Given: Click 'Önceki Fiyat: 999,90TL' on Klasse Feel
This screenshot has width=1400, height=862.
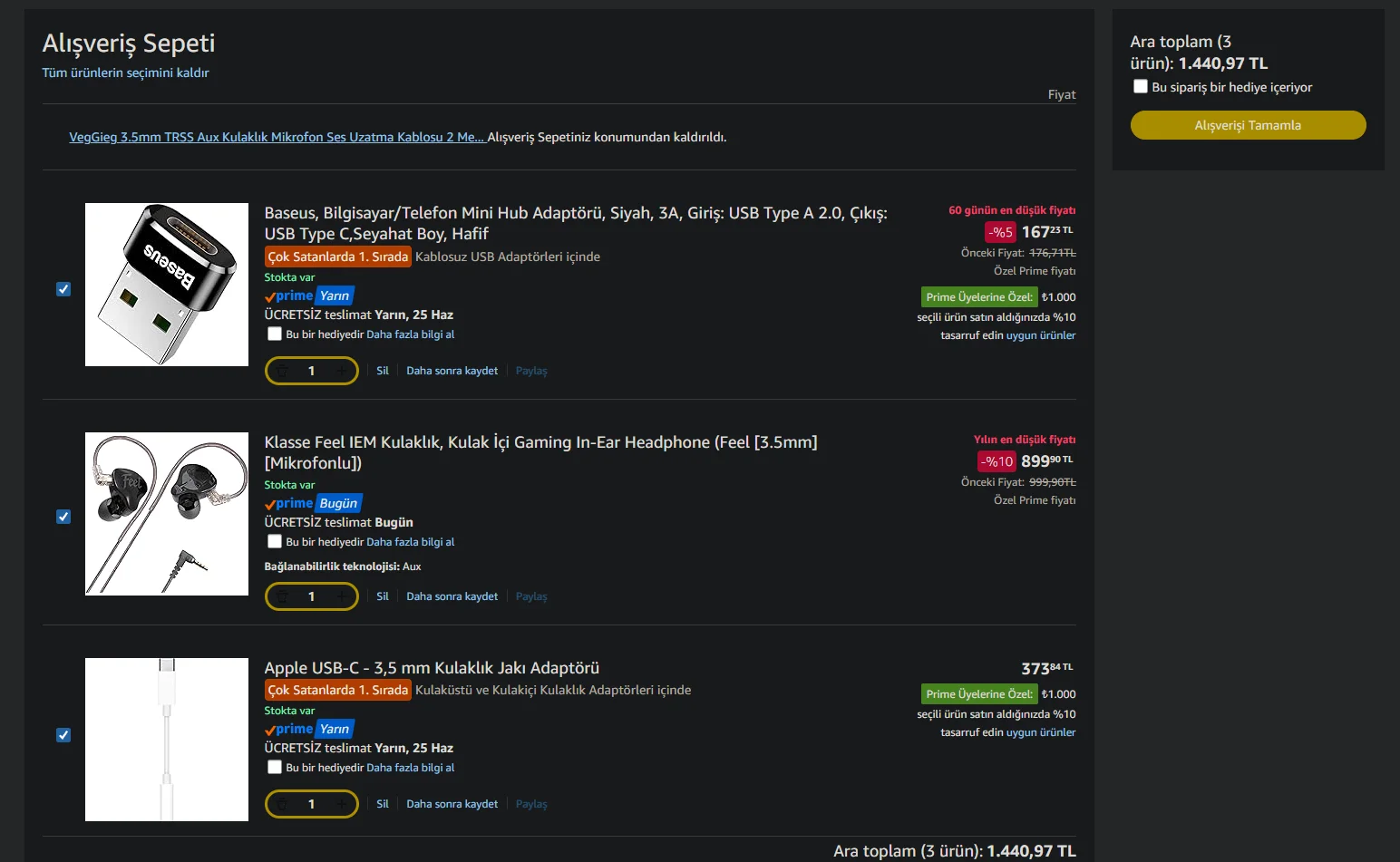Looking at the screenshot, I should (x=1018, y=482).
